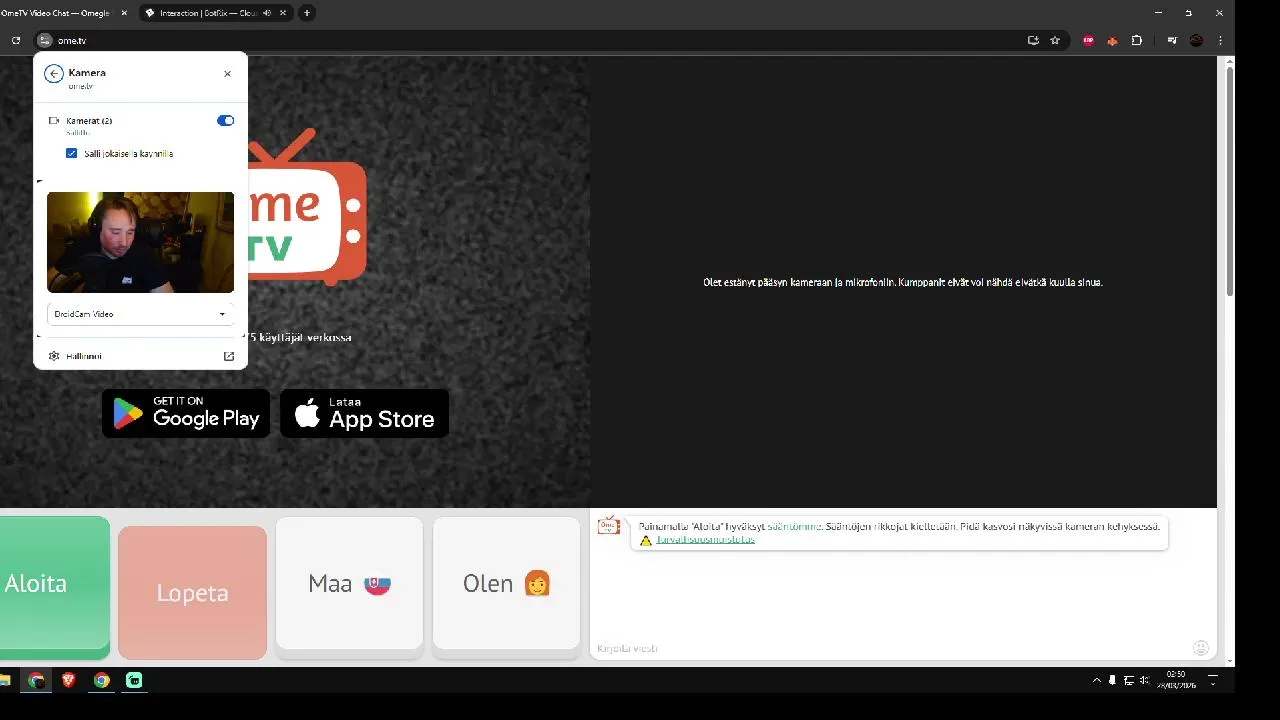Reload the page

tap(16, 40)
